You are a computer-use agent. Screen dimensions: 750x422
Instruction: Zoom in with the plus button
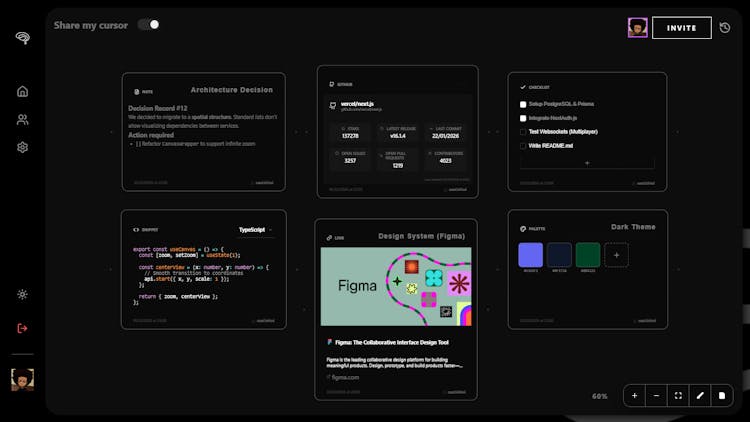coord(634,396)
